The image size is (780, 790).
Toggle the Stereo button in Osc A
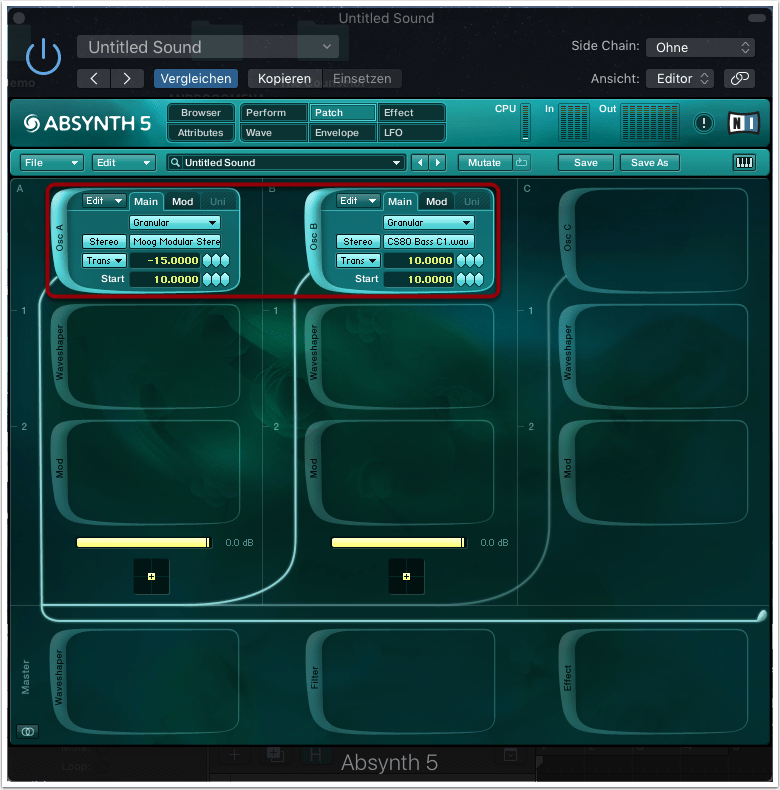(x=104, y=241)
